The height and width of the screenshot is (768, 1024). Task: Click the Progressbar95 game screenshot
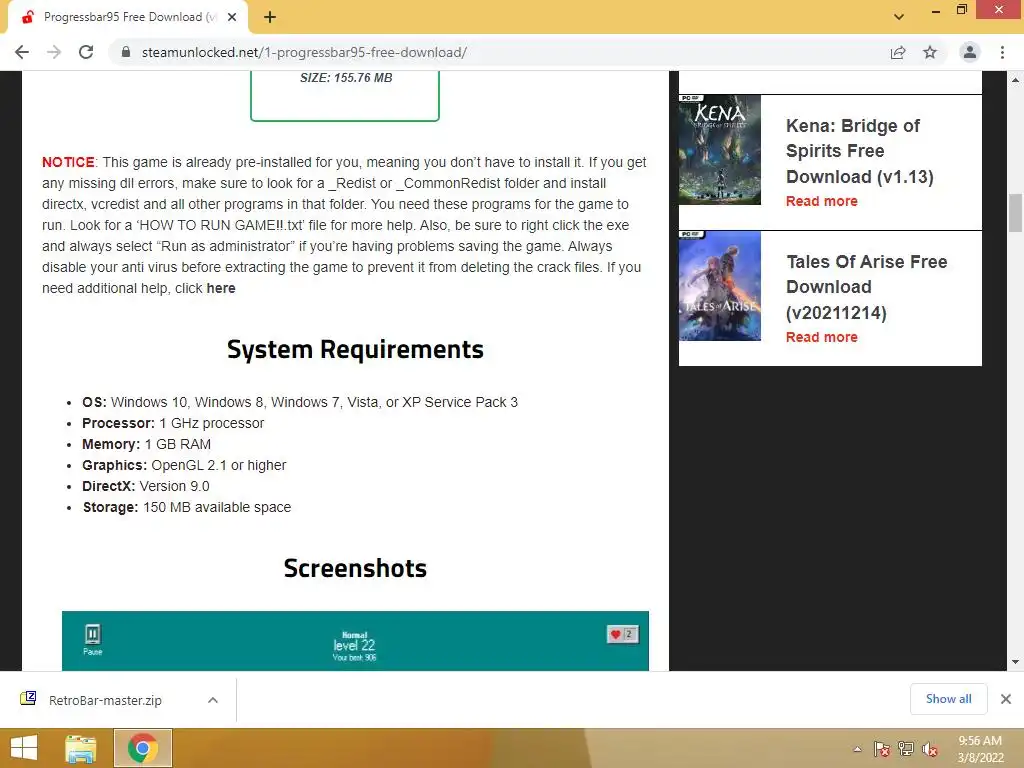pos(355,641)
